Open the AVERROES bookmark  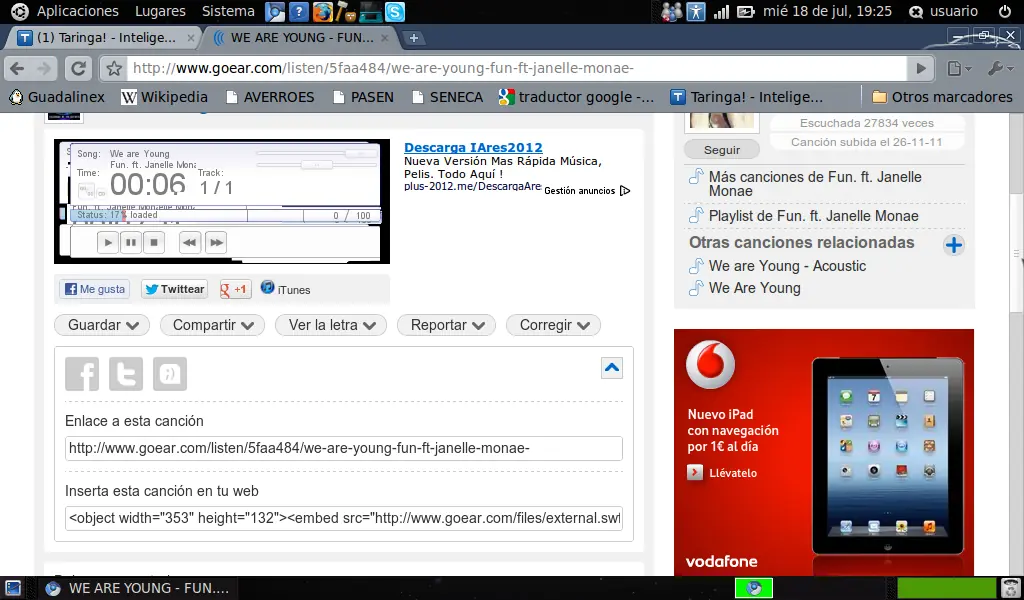[x=270, y=97]
